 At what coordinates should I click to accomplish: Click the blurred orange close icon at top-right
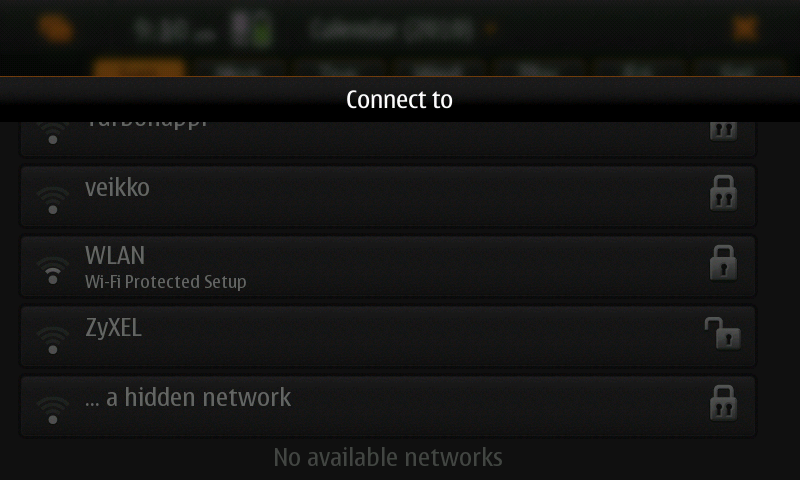click(745, 29)
